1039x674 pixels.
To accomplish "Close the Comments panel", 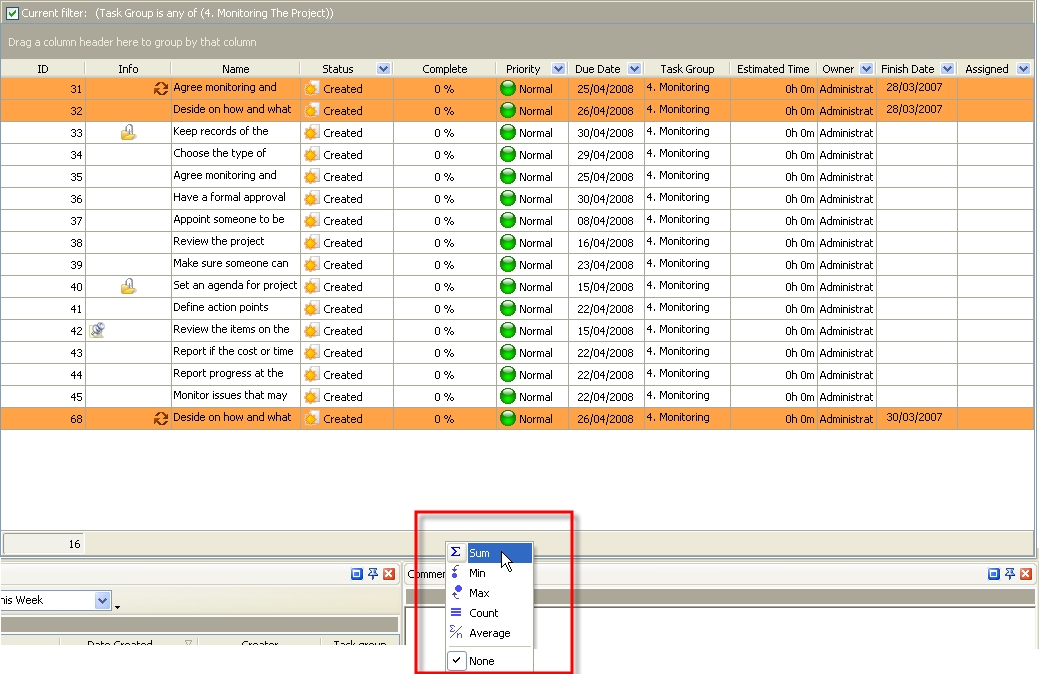I will click(1026, 574).
